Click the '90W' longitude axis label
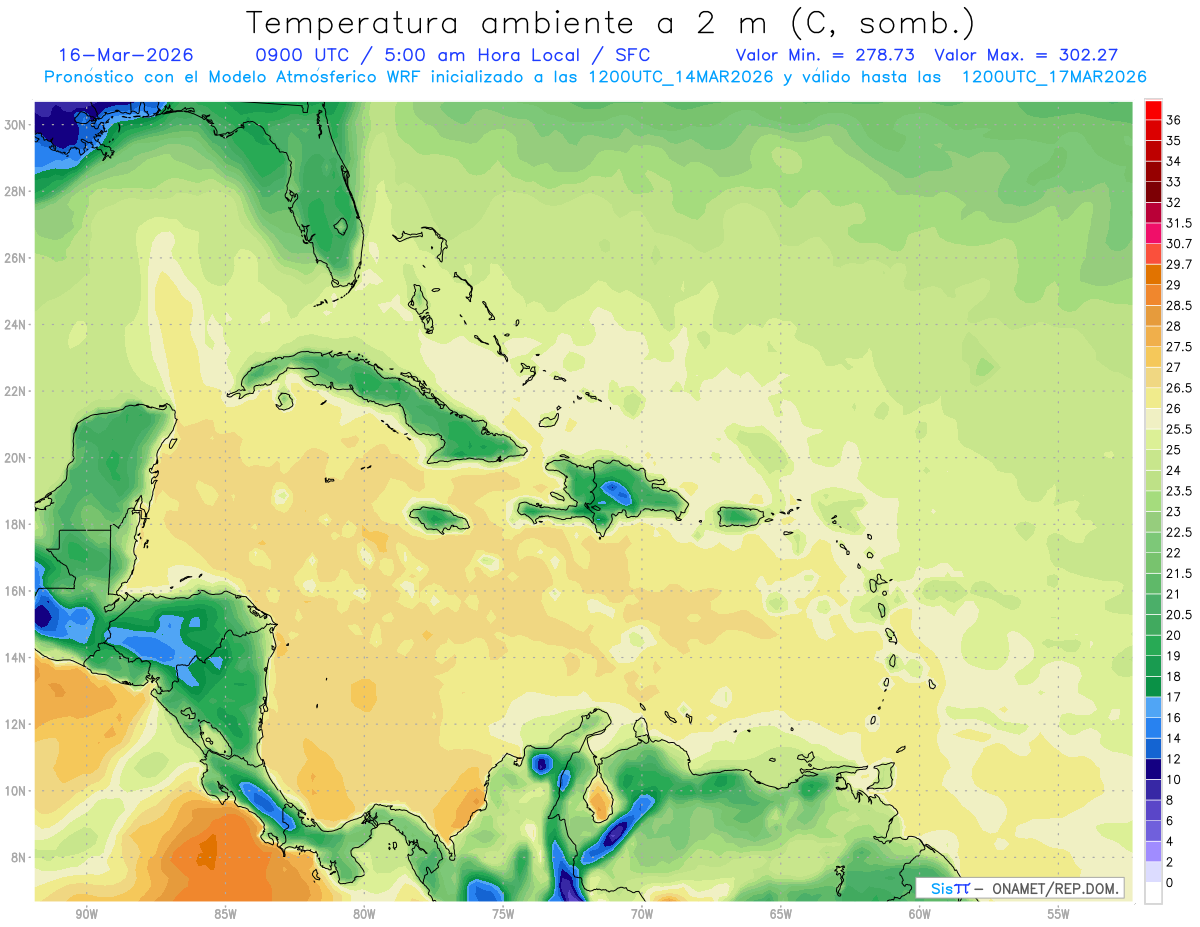Screen dimensions: 1200x927 86,914
